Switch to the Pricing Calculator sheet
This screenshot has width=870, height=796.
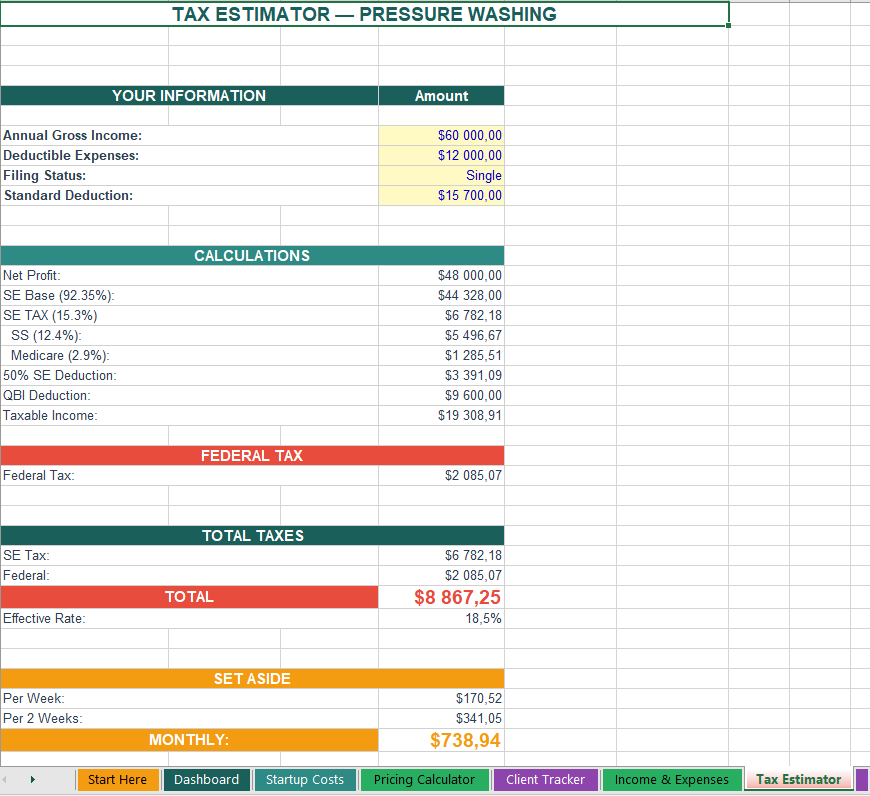(x=424, y=779)
